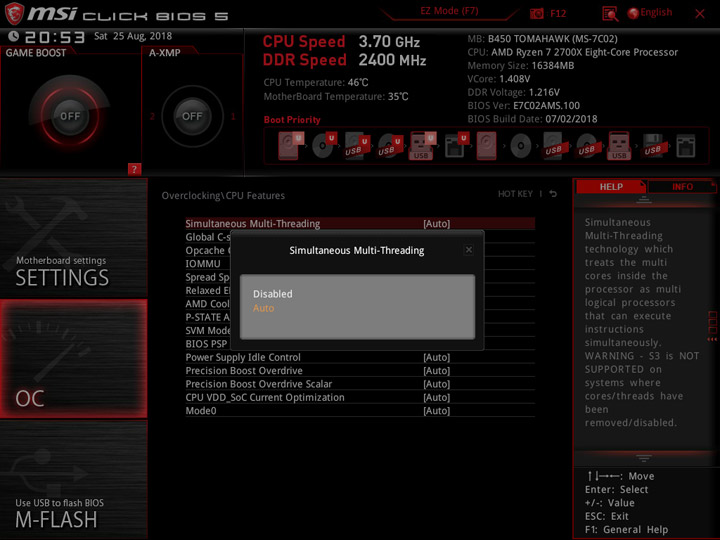
Task: Select A-XMP profile 1
Action: pos(233,116)
